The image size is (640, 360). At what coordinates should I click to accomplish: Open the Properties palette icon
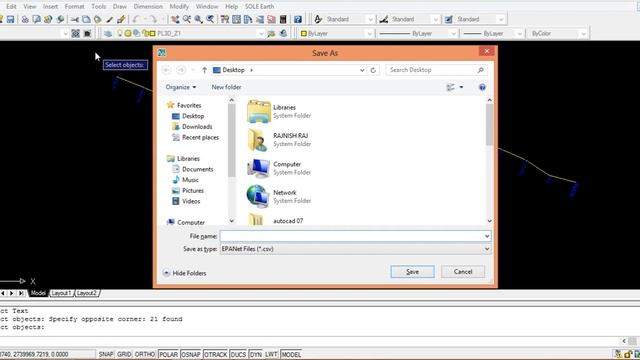click(224, 19)
